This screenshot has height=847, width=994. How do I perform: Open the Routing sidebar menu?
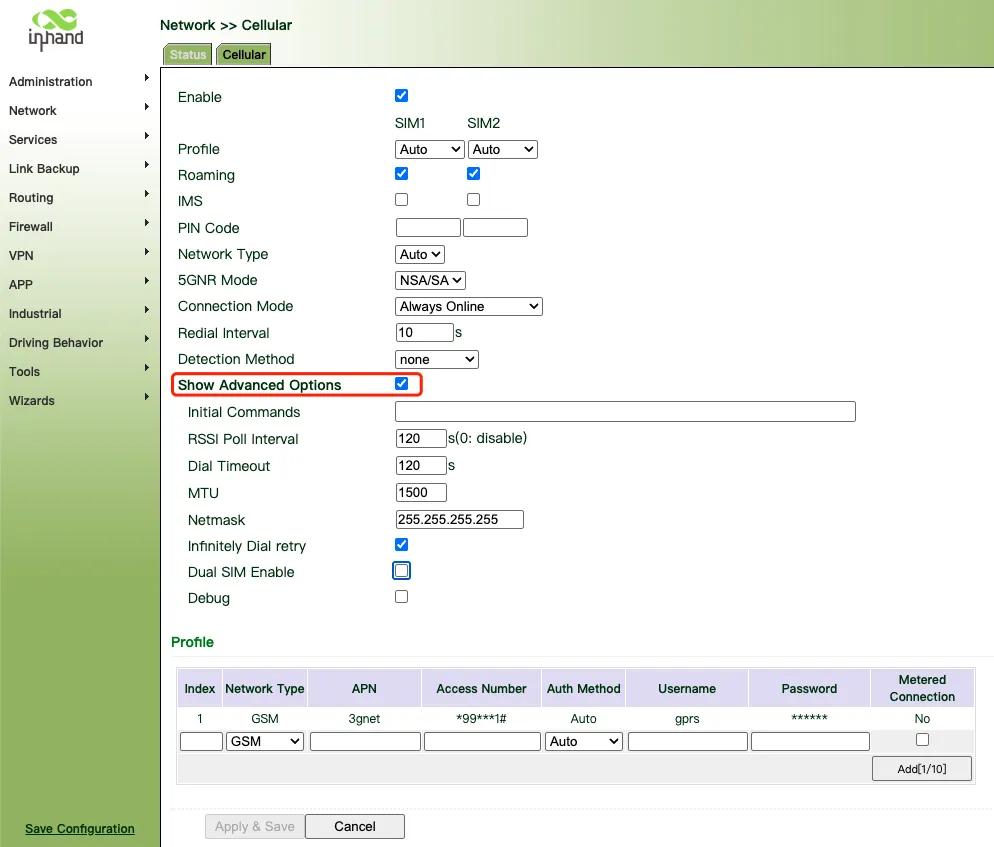[x=31, y=198]
